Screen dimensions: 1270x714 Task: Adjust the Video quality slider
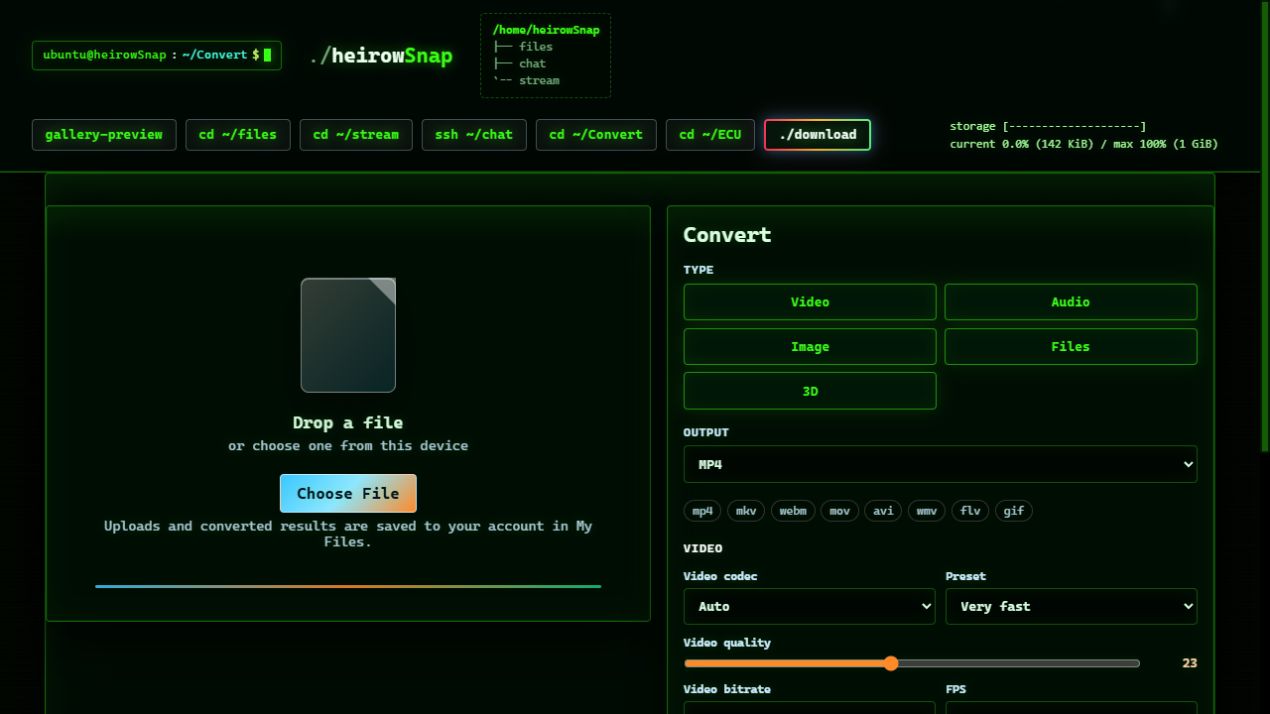[x=912, y=663]
